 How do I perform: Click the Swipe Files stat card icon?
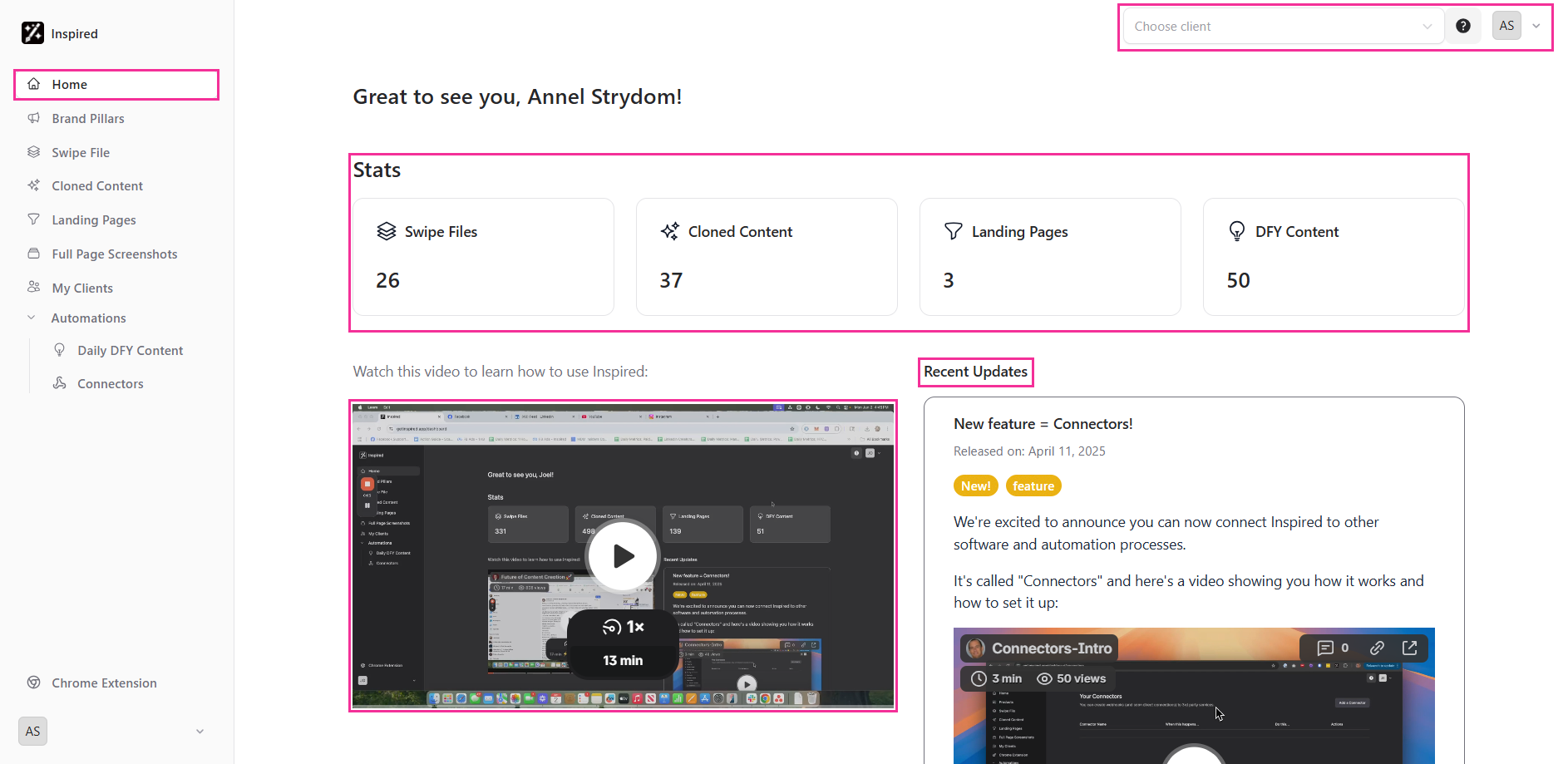[387, 231]
